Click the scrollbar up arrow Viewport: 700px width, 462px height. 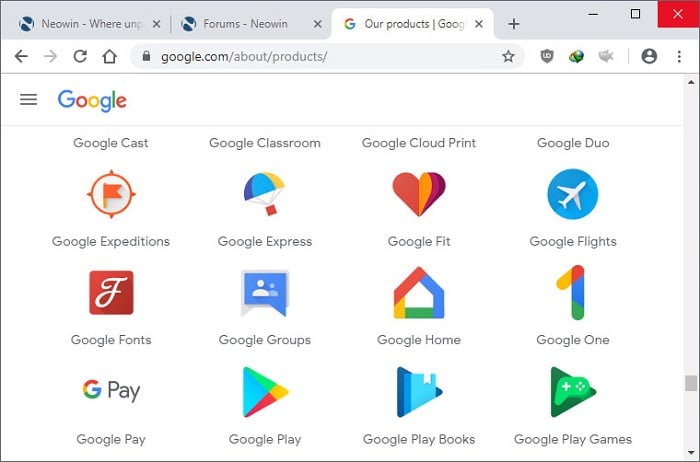(691, 82)
